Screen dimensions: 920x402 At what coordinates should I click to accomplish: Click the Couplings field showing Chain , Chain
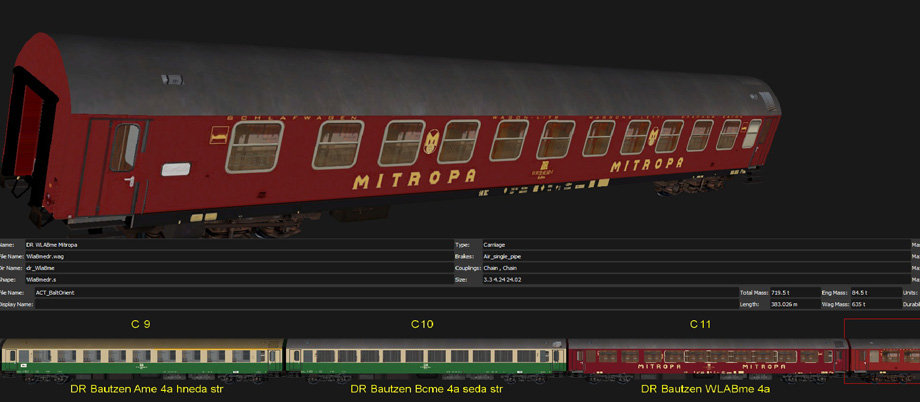pyautogui.click(x=695, y=268)
